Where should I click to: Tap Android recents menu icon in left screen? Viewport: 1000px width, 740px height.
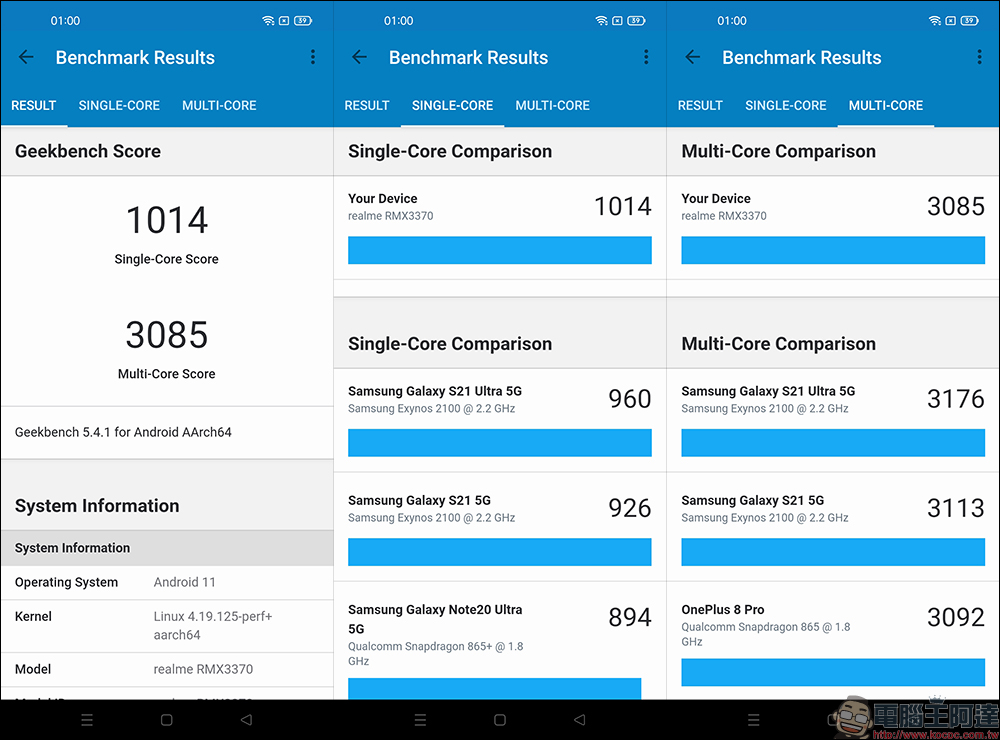(87, 720)
